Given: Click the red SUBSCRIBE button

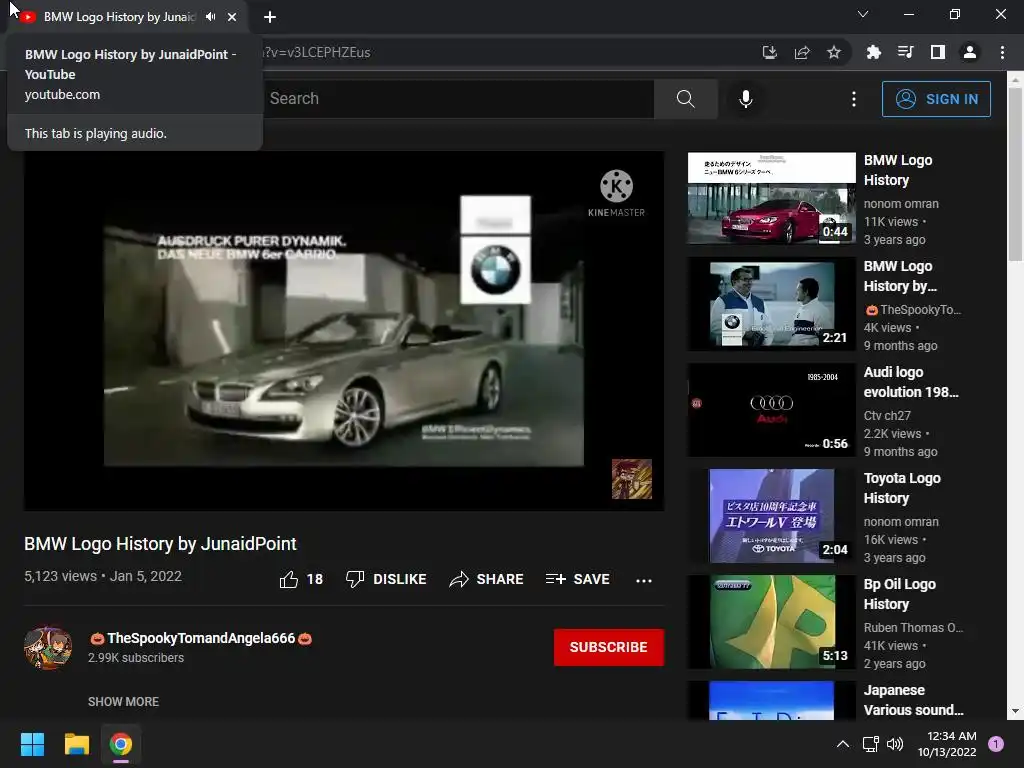Looking at the screenshot, I should click(x=609, y=647).
